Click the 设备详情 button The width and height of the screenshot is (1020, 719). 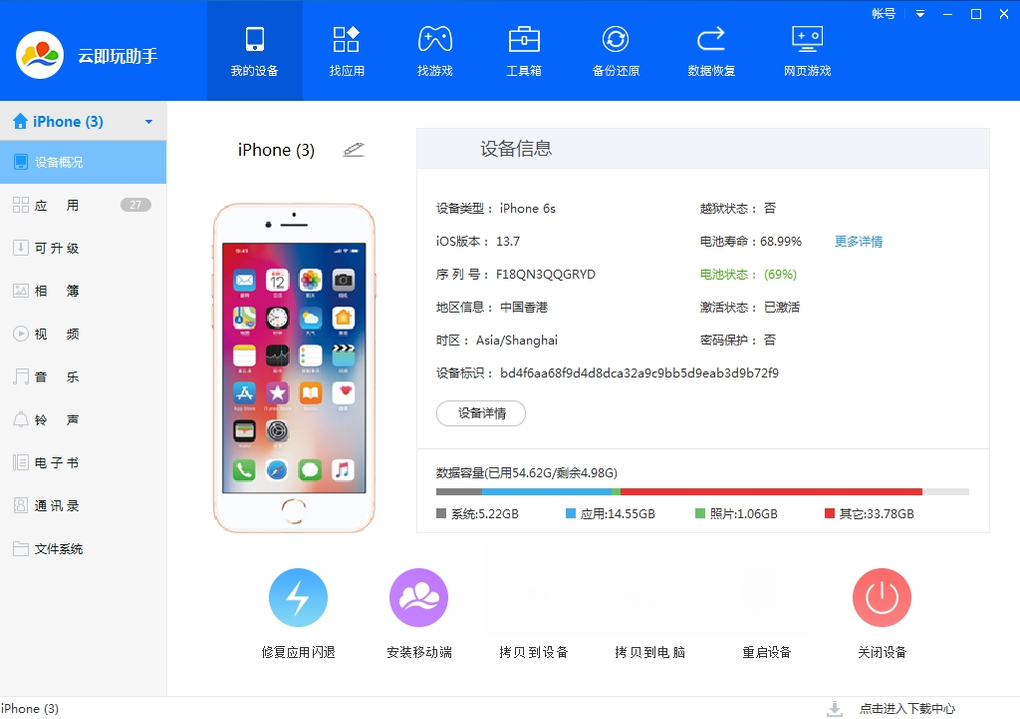pyautogui.click(x=481, y=413)
